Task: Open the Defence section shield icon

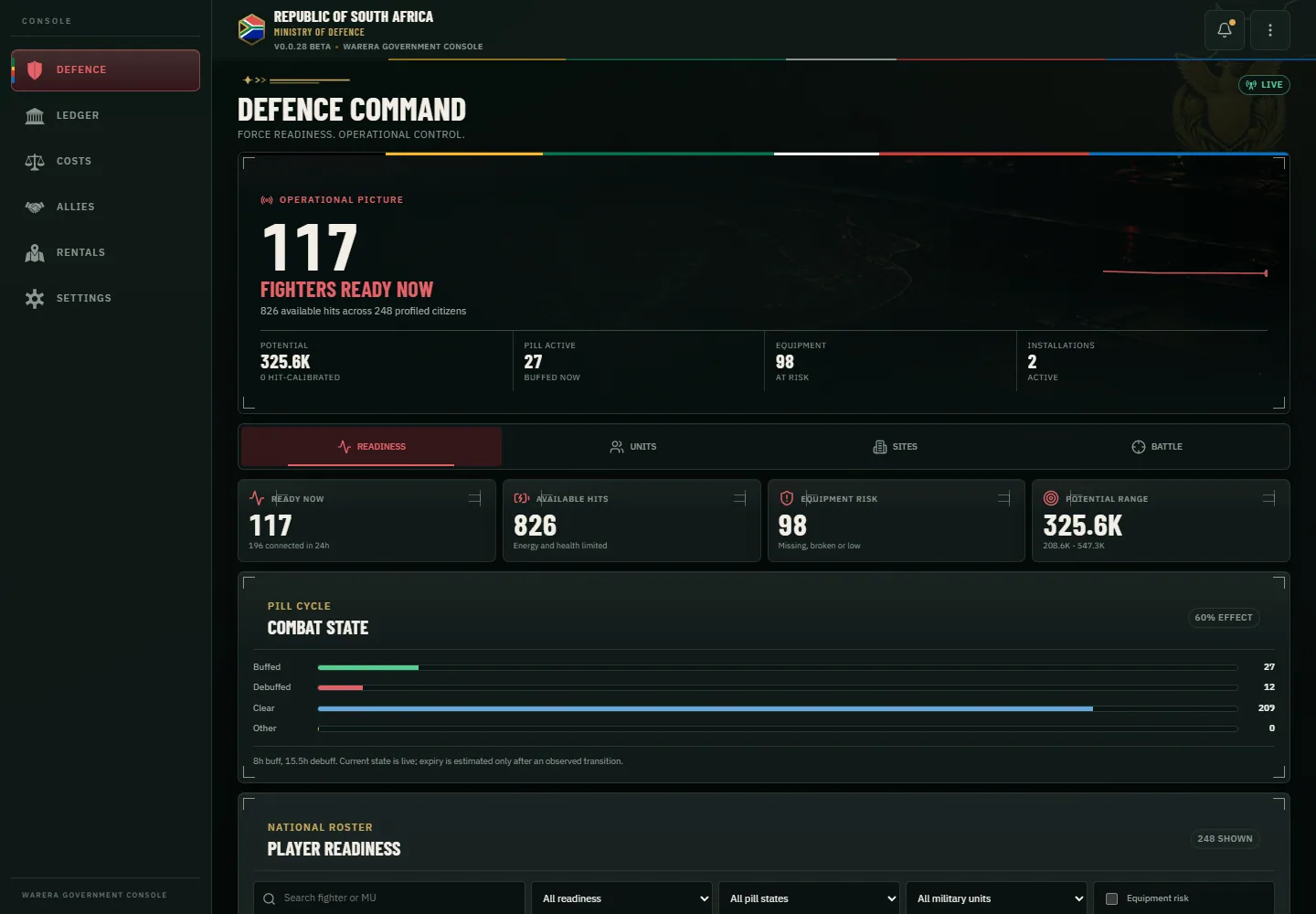Action: pyautogui.click(x=35, y=70)
